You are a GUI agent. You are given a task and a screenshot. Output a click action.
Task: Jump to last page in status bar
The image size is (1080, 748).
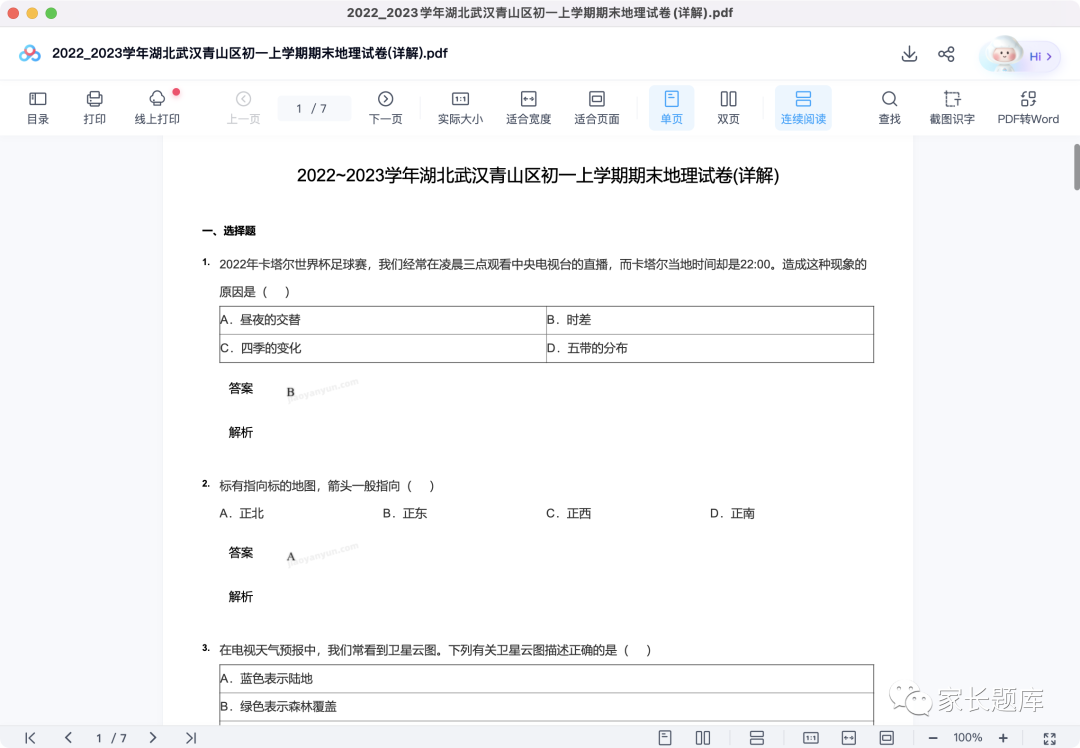(191, 738)
